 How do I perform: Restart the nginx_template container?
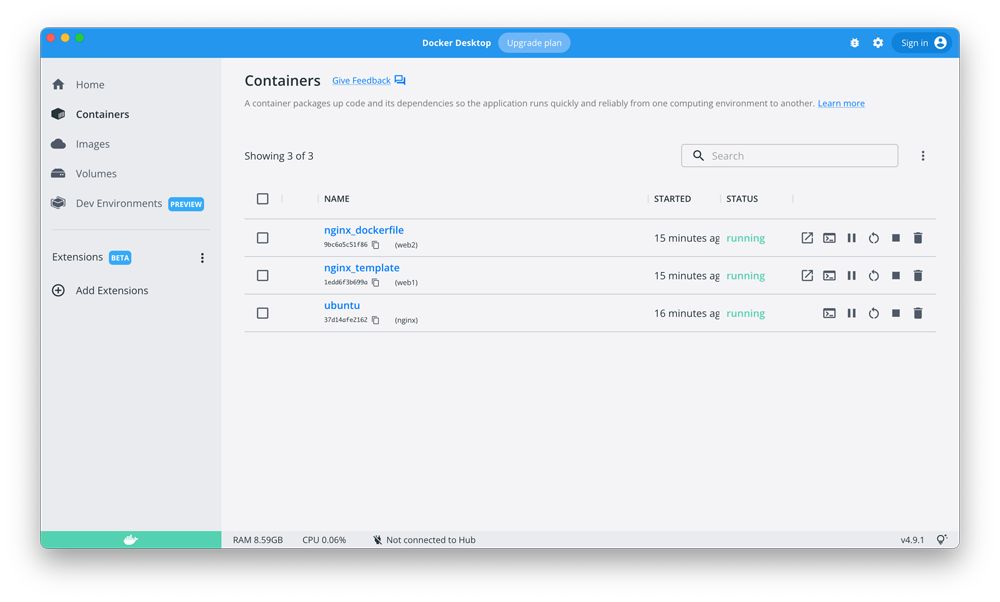point(874,275)
